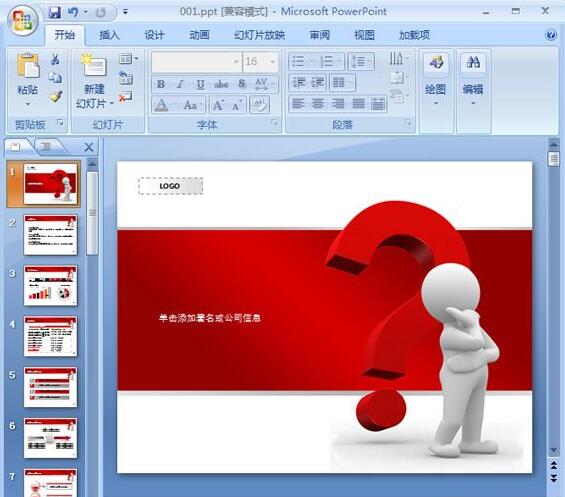Increase the list indent level
Screen dimensions: 565x497
click(x=317, y=83)
